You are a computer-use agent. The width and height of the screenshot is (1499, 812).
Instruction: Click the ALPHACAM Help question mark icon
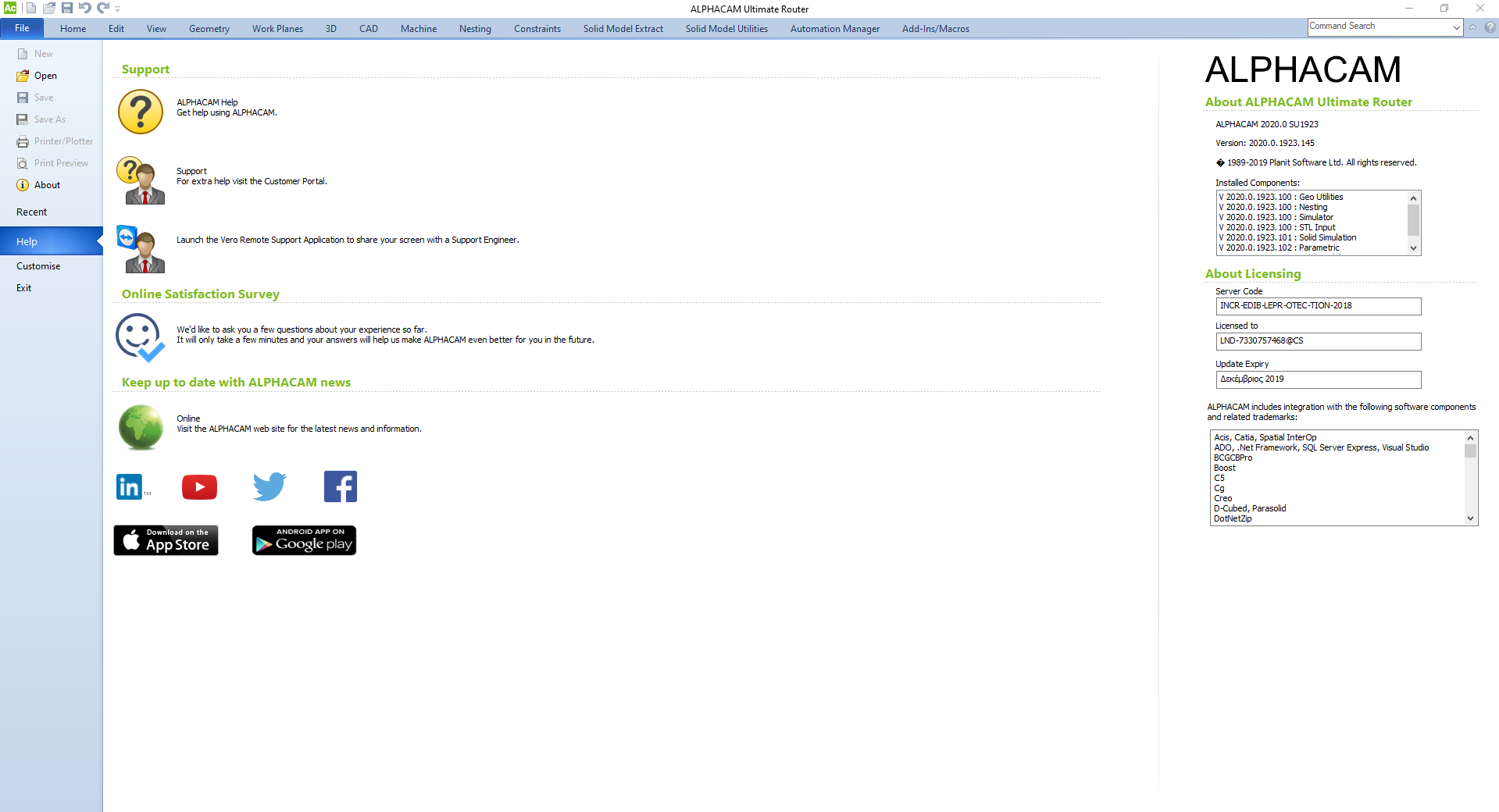coord(141,112)
